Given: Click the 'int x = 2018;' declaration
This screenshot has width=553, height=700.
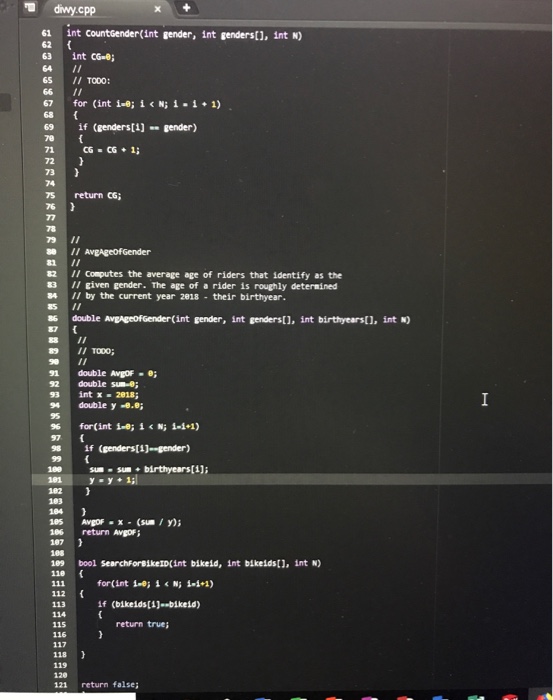Looking at the screenshot, I should 108,395.
